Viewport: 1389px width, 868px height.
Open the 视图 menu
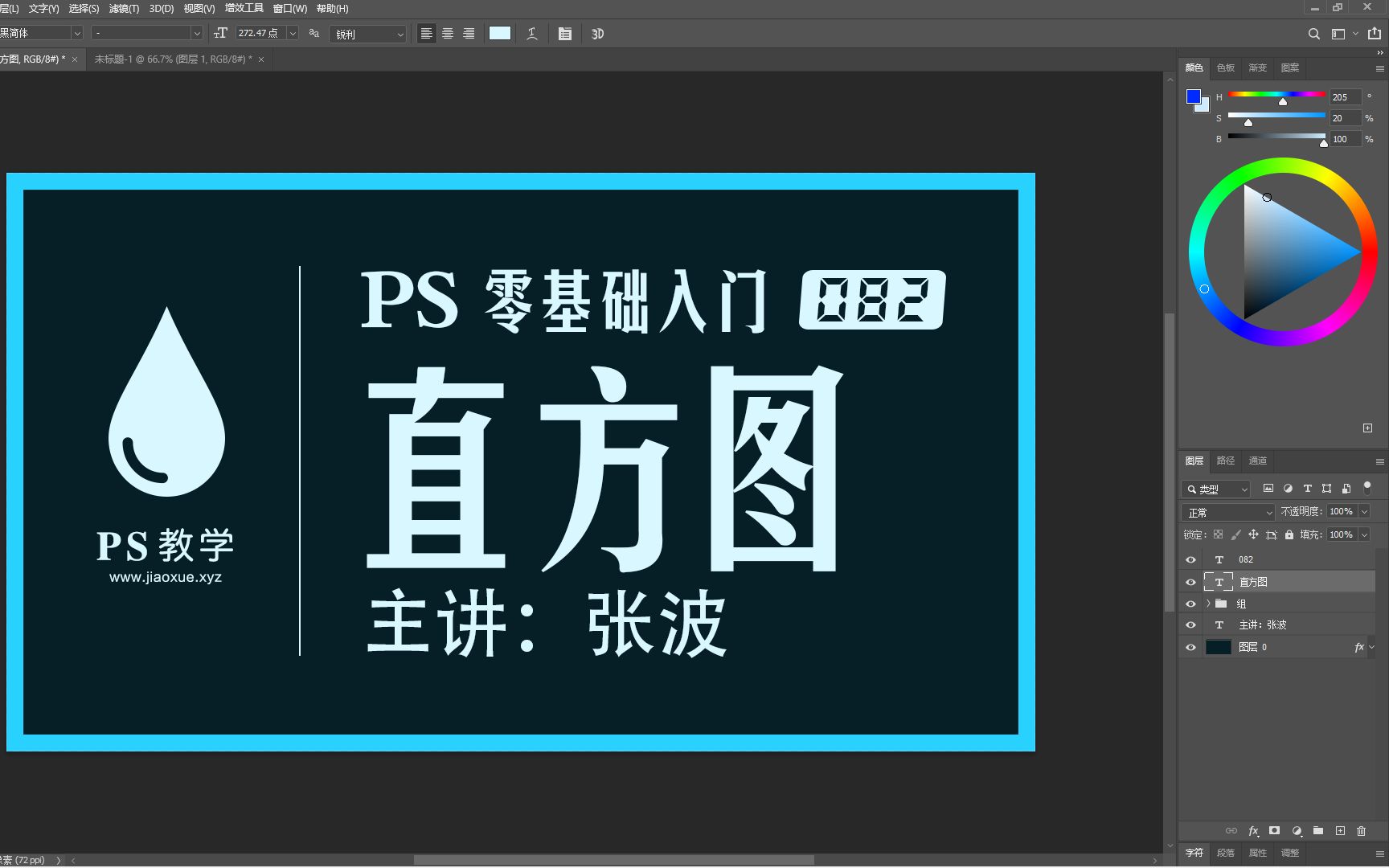point(199,8)
